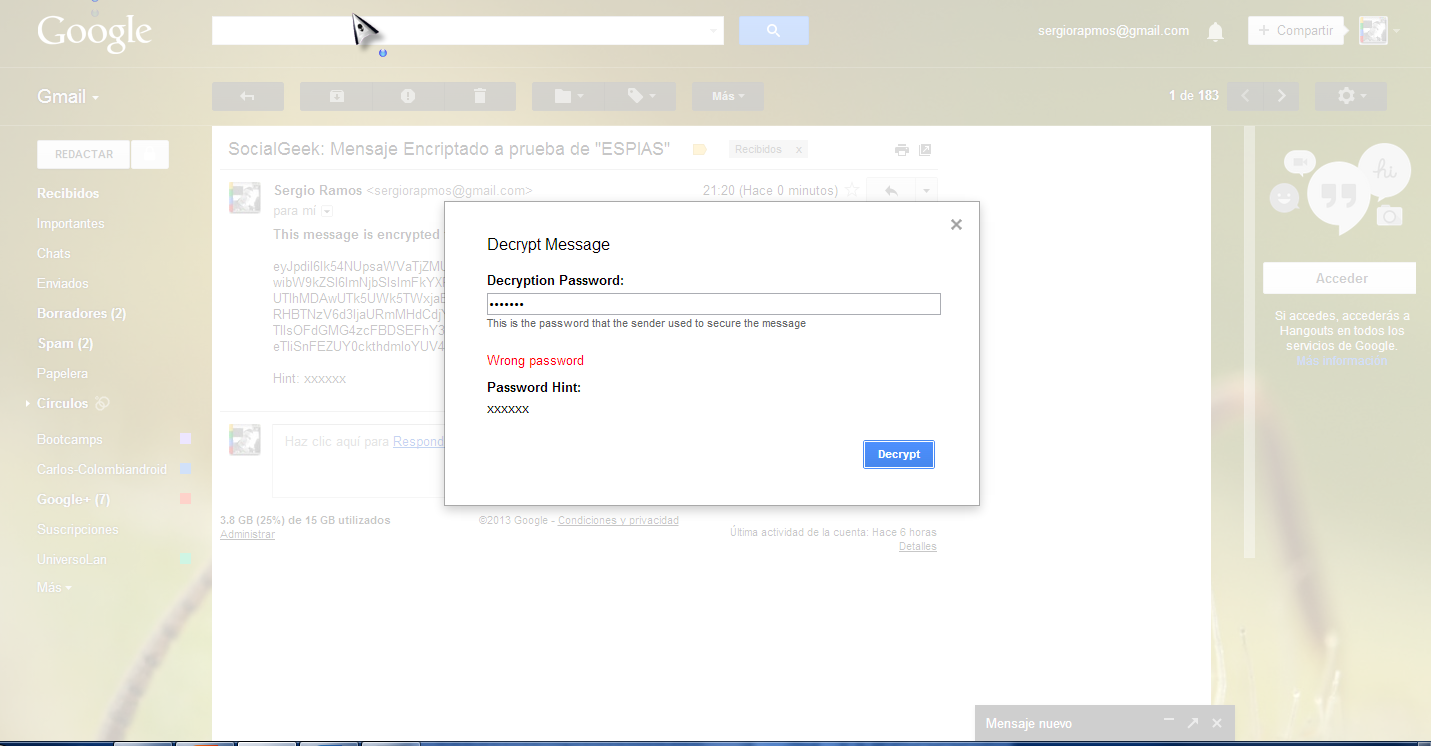
Task: Click the archive icon in toolbar
Action: pos(337,96)
